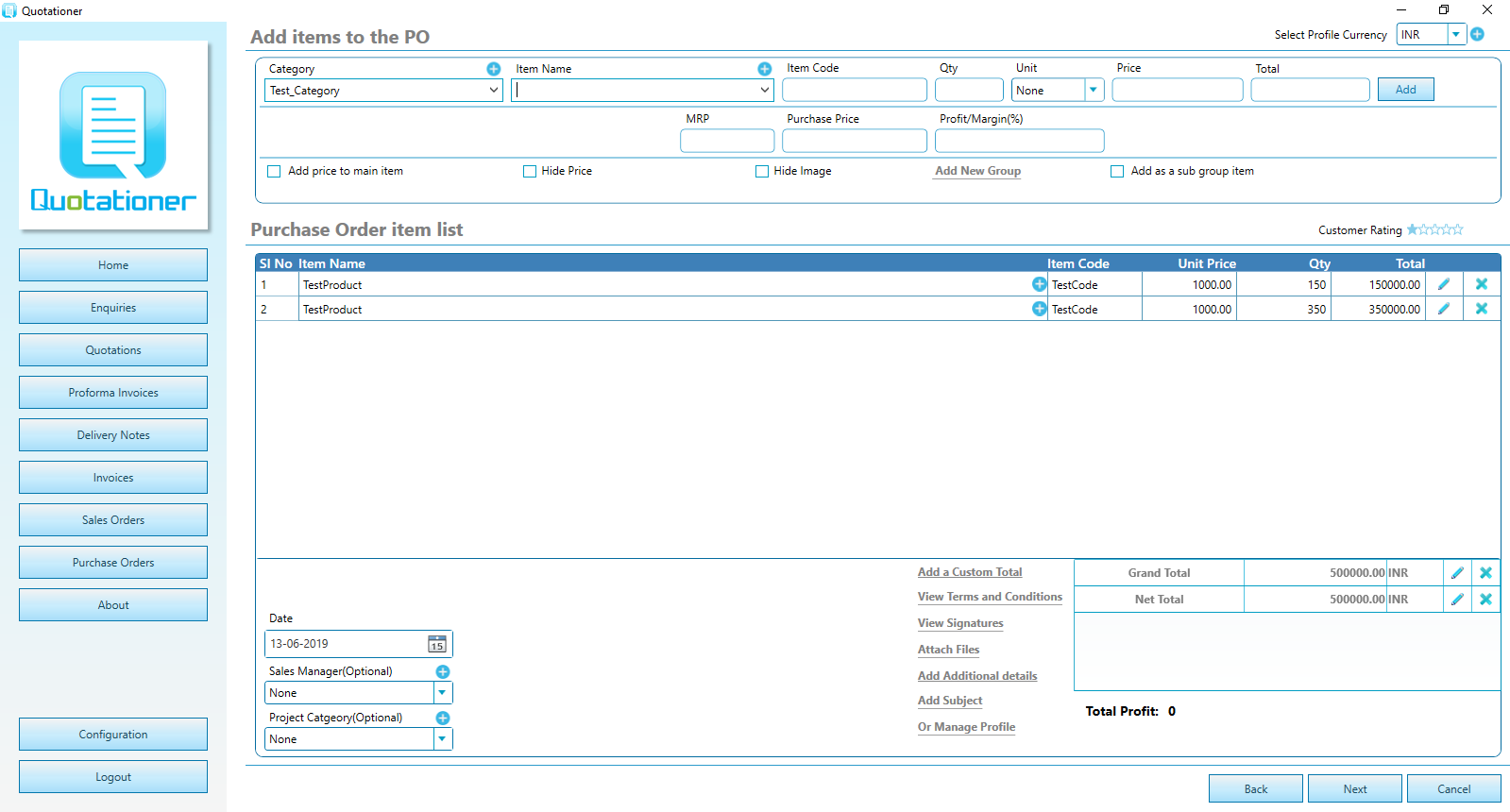Delete row 1 item with X icon
The height and width of the screenshot is (812, 1510).
(1482, 284)
